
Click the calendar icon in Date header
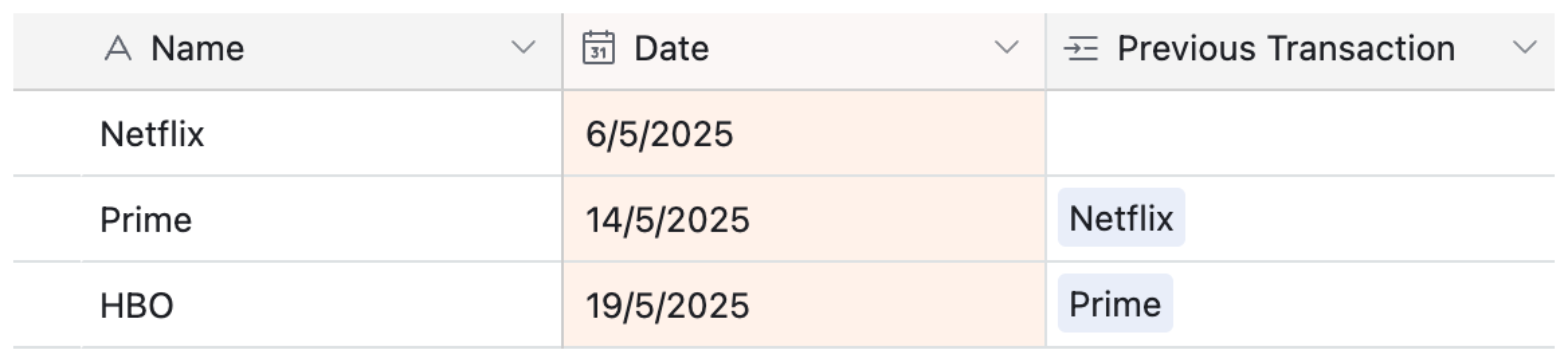tap(598, 48)
